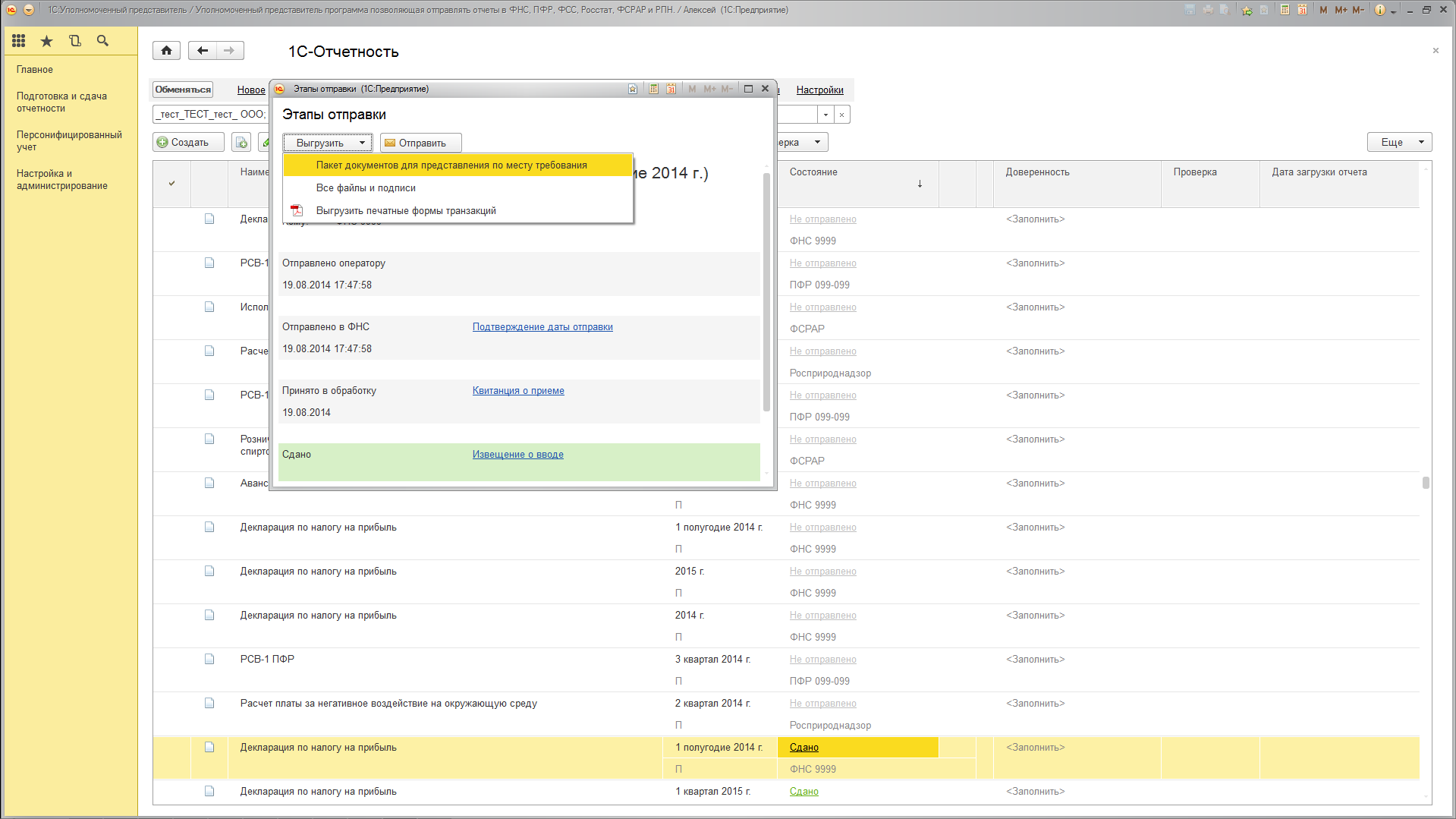
Task: Open the sections grid menu icon
Action: tap(19, 41)
